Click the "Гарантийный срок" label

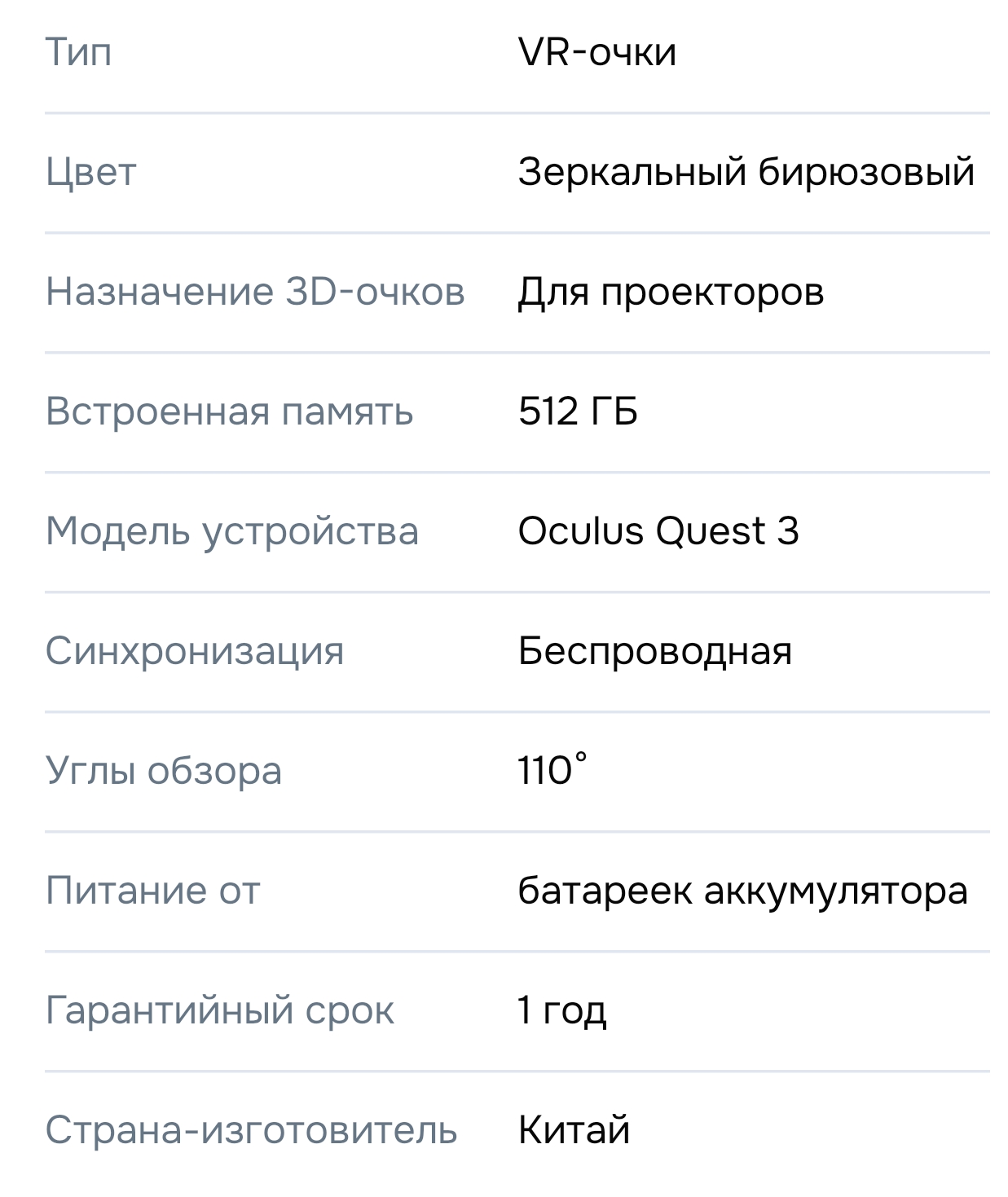coord(220,1010)
